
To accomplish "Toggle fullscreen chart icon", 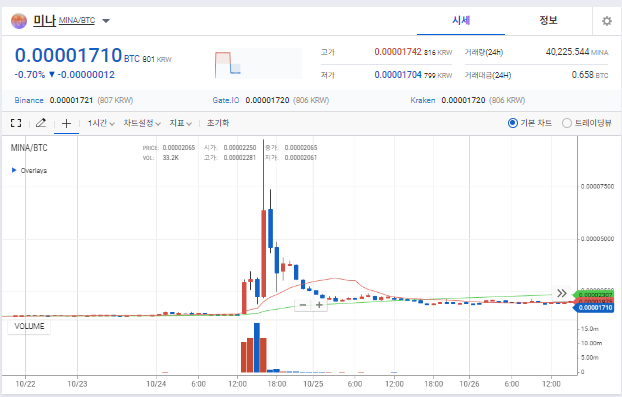I will 16,123.
